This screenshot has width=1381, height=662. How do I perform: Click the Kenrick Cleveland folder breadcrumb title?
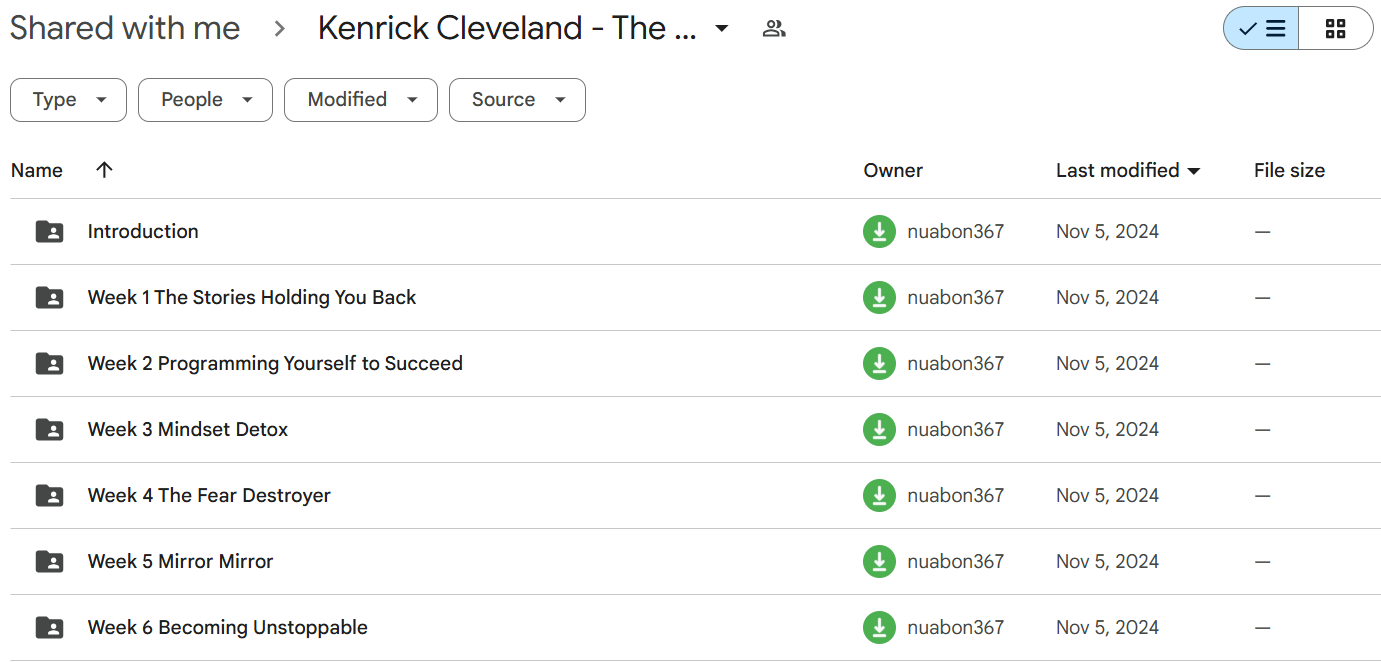click(507, 28)
